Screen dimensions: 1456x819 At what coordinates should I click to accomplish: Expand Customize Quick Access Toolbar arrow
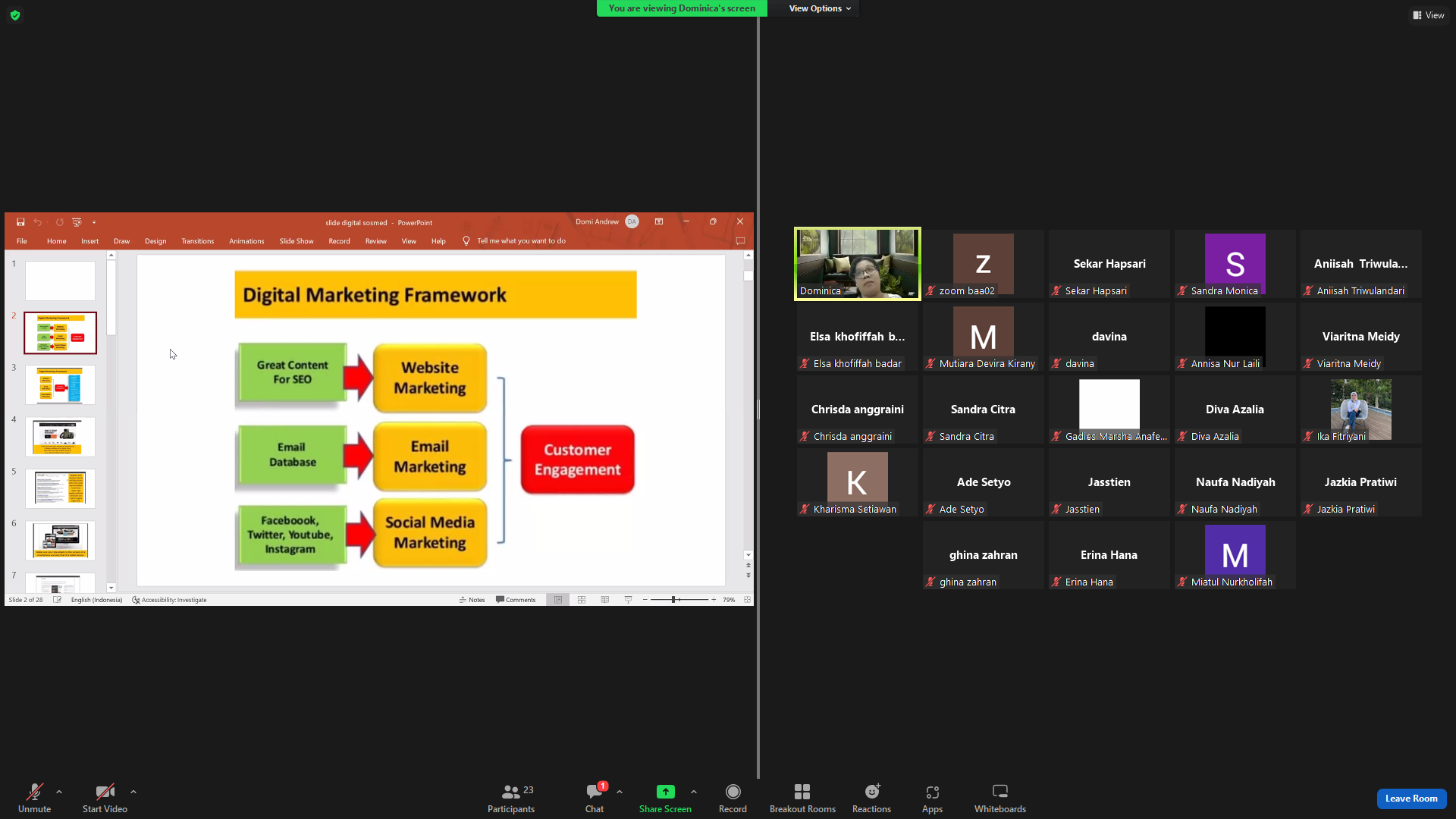[94, 222]
